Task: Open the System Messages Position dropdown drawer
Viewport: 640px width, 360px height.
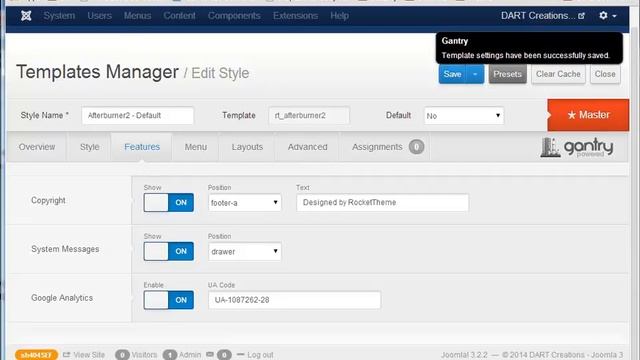Action: (x=244, y=251)
